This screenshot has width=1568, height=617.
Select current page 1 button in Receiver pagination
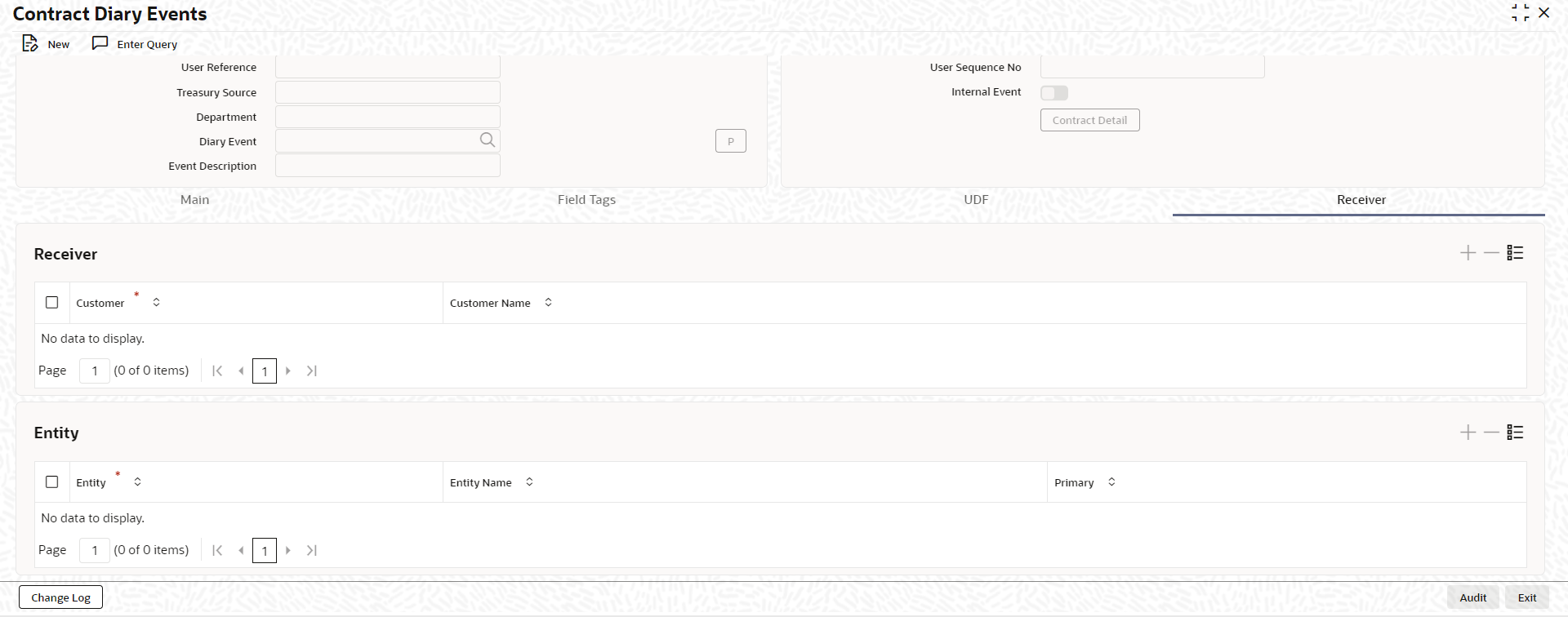point(265,371)
